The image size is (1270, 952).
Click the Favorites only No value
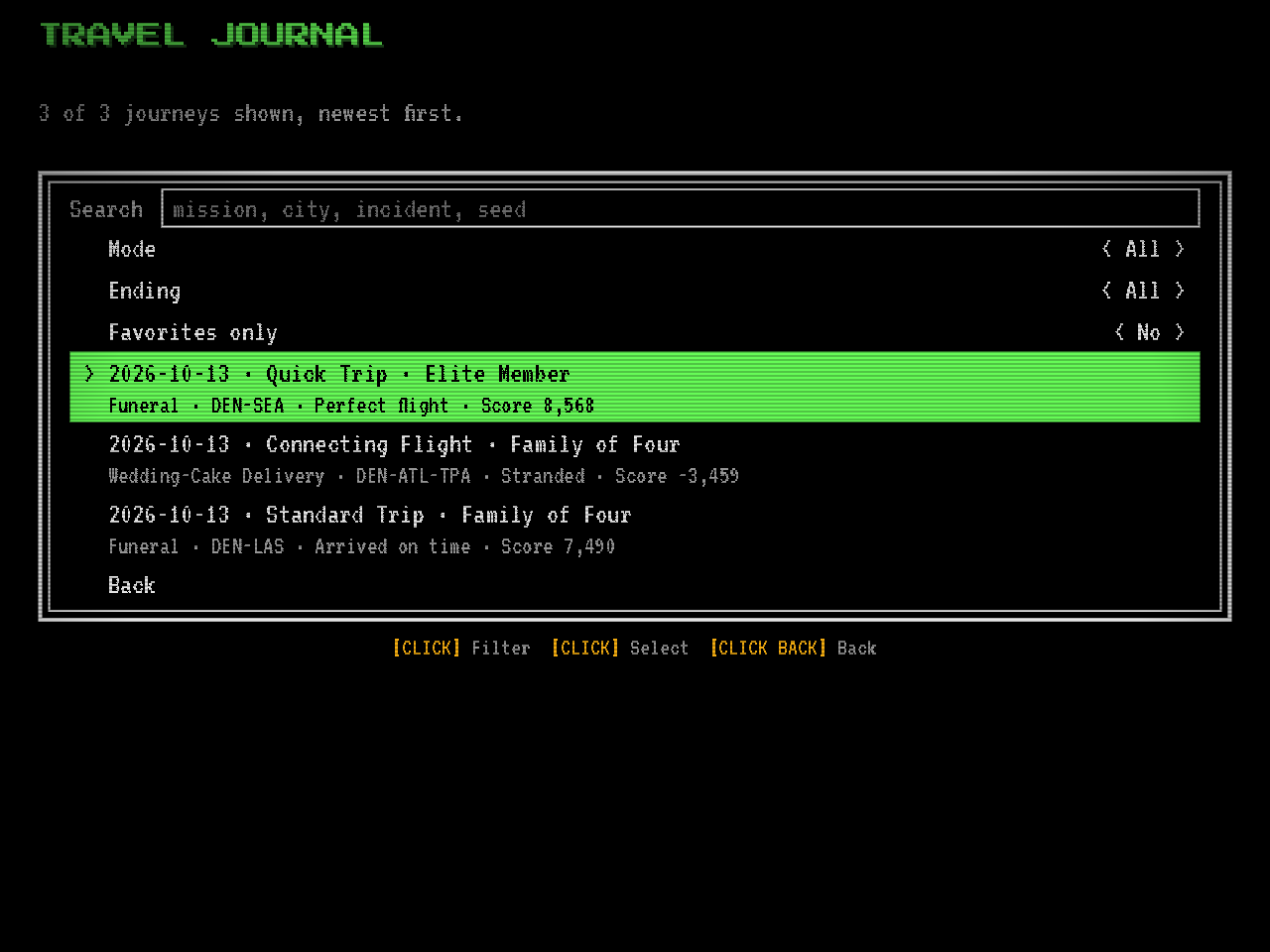[x=1149, y=332]
